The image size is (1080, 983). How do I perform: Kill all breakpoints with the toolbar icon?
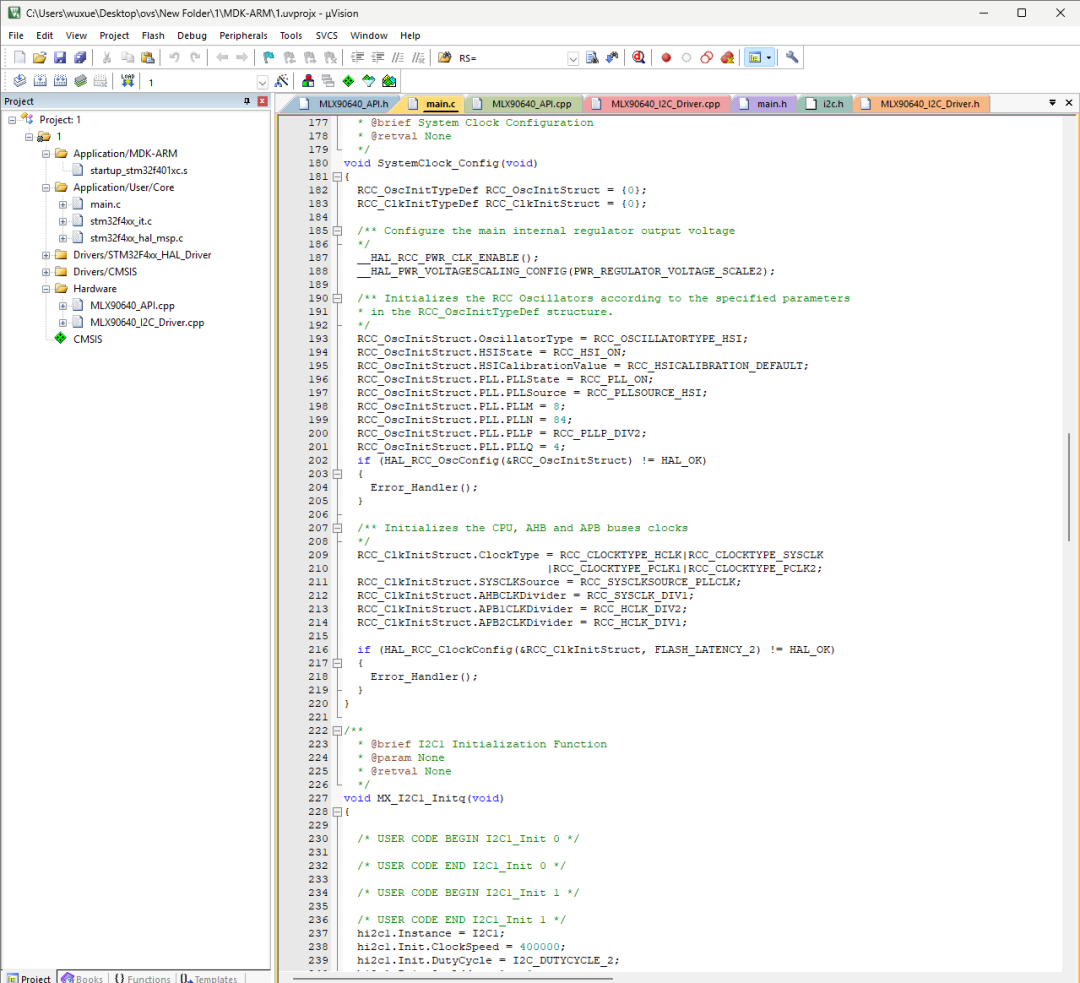[727, 57]
